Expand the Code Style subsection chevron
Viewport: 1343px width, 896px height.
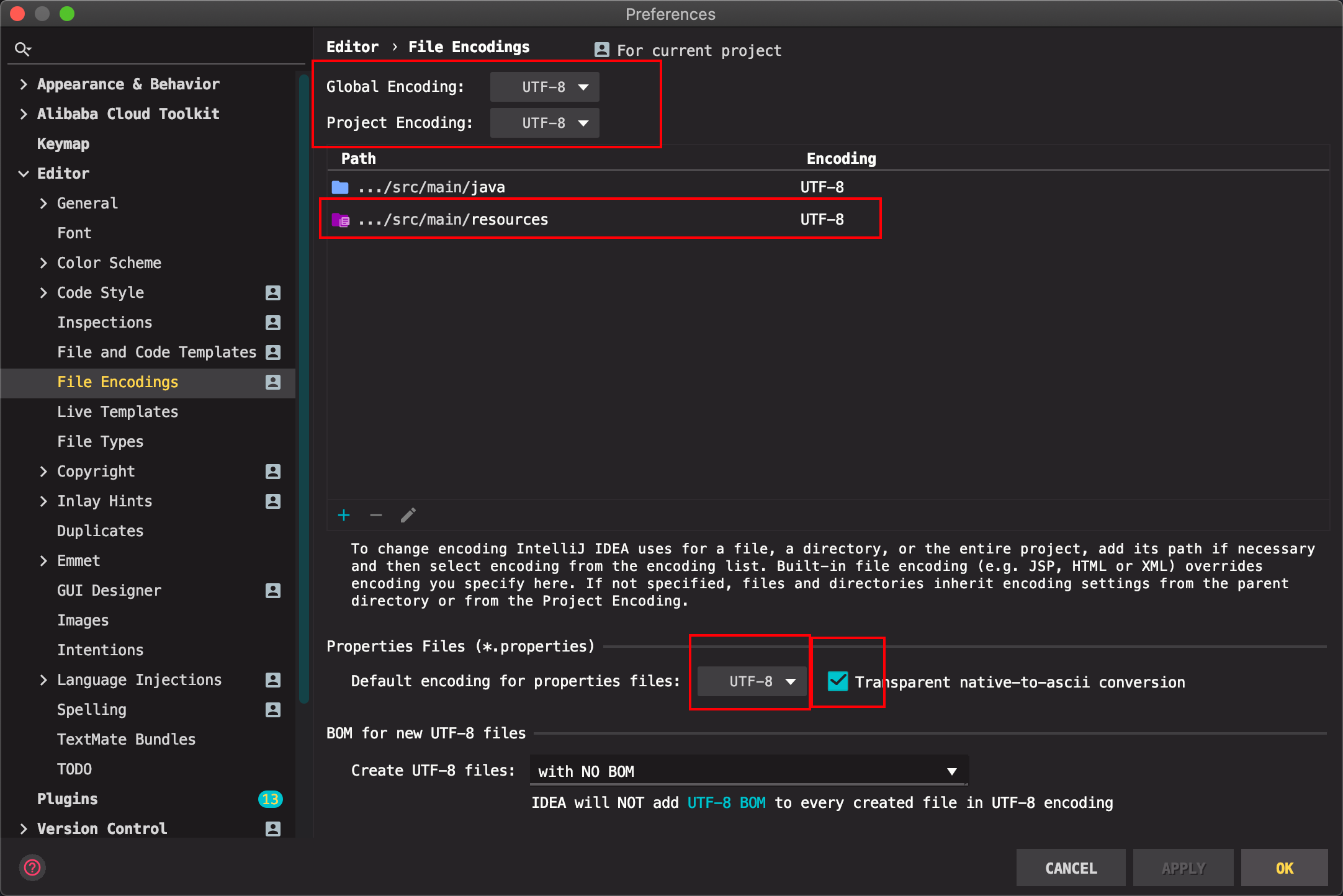coord(43,293)
